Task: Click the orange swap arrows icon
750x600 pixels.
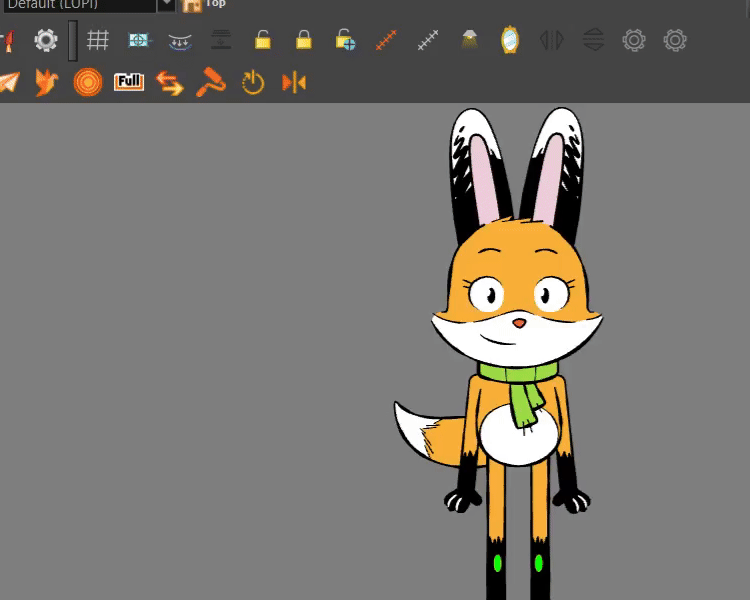Action: (x=170, y=82)
